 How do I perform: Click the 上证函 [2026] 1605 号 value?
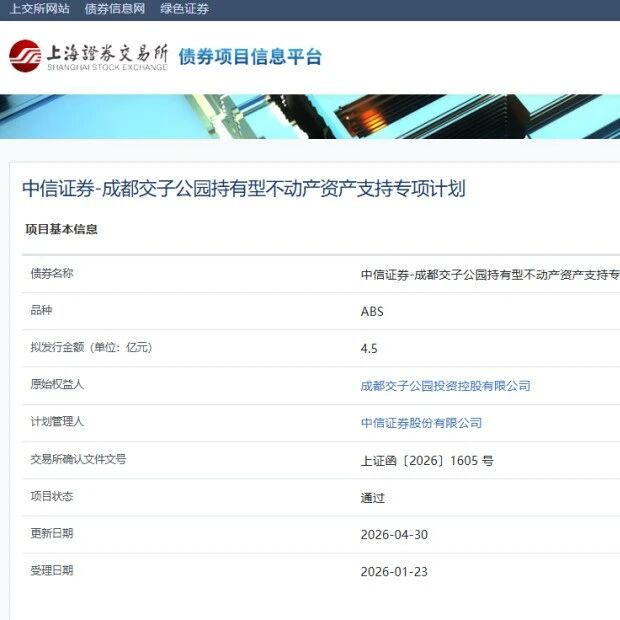click(427, 461)
